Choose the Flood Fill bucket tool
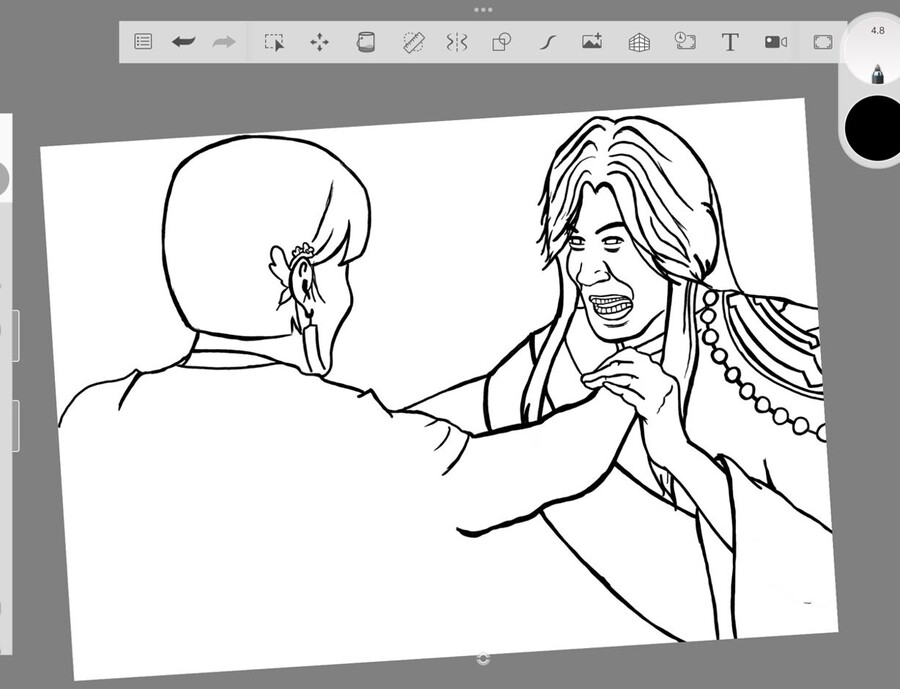Screen dimensions: 900x689 [366, 42]
